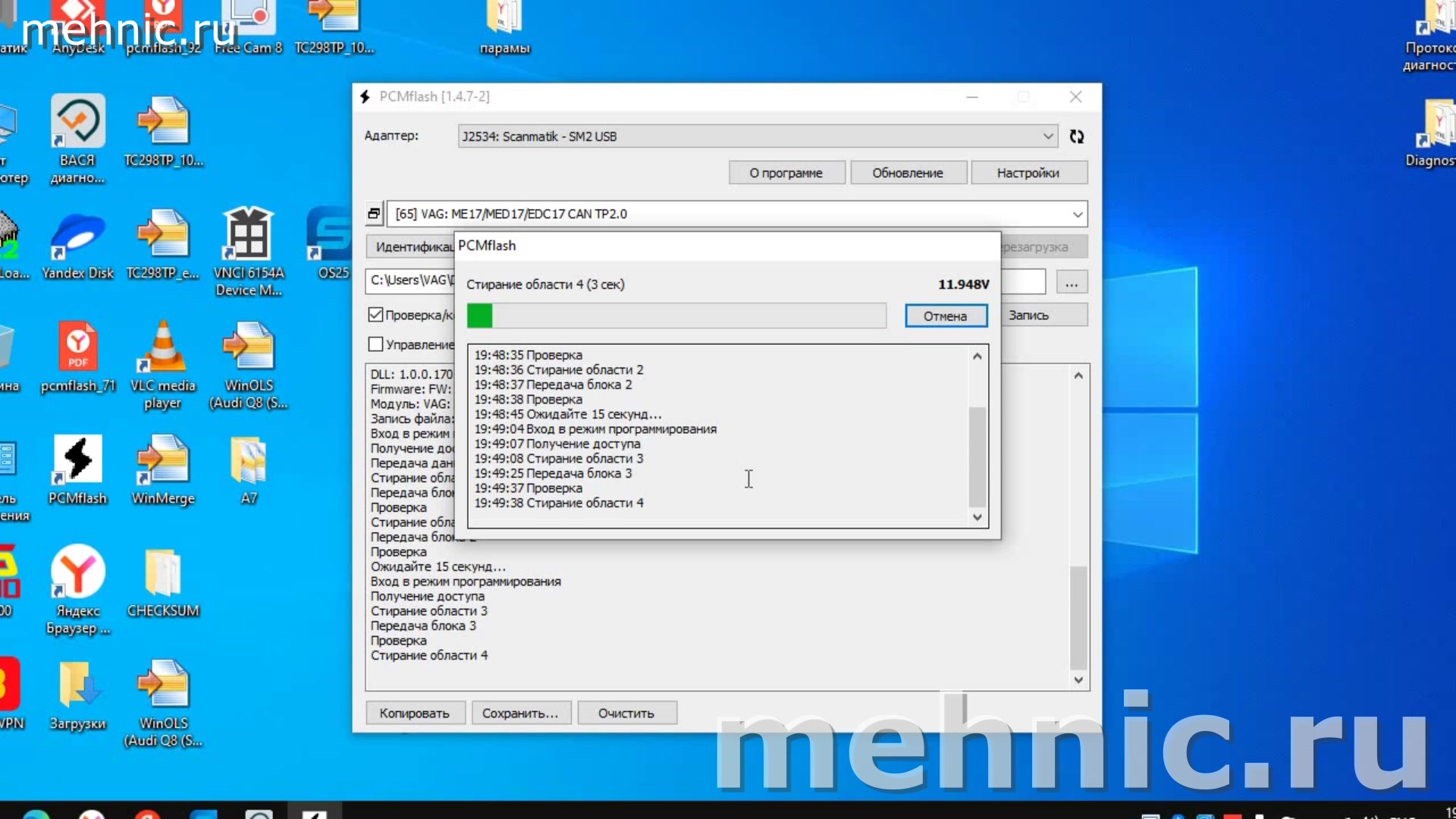Viewport: 1456px width, 819px height.
Task: Select the VNCI 6154A Device Manager icon
Action: tap(249, 253)
